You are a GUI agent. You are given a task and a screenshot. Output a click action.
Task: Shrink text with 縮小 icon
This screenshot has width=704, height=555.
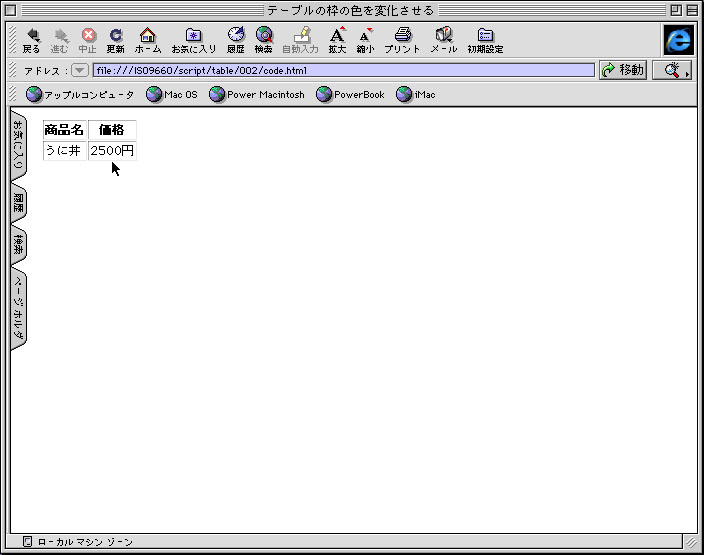click(x=365, y=40)
